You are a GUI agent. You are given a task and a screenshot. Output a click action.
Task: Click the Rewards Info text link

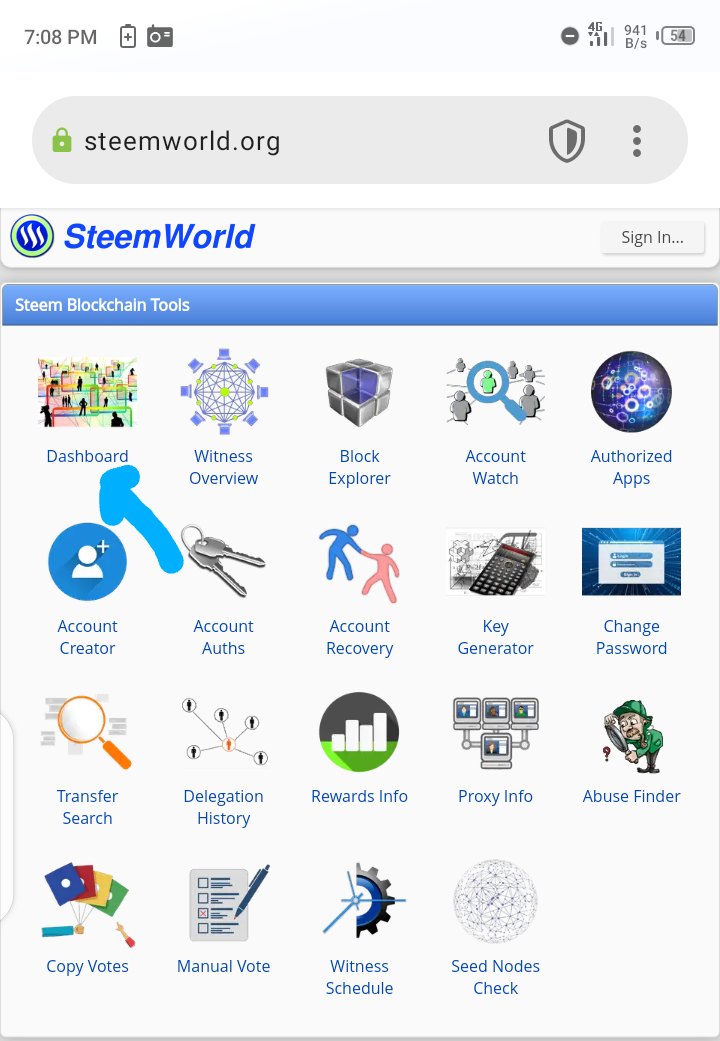pos(359,796)
